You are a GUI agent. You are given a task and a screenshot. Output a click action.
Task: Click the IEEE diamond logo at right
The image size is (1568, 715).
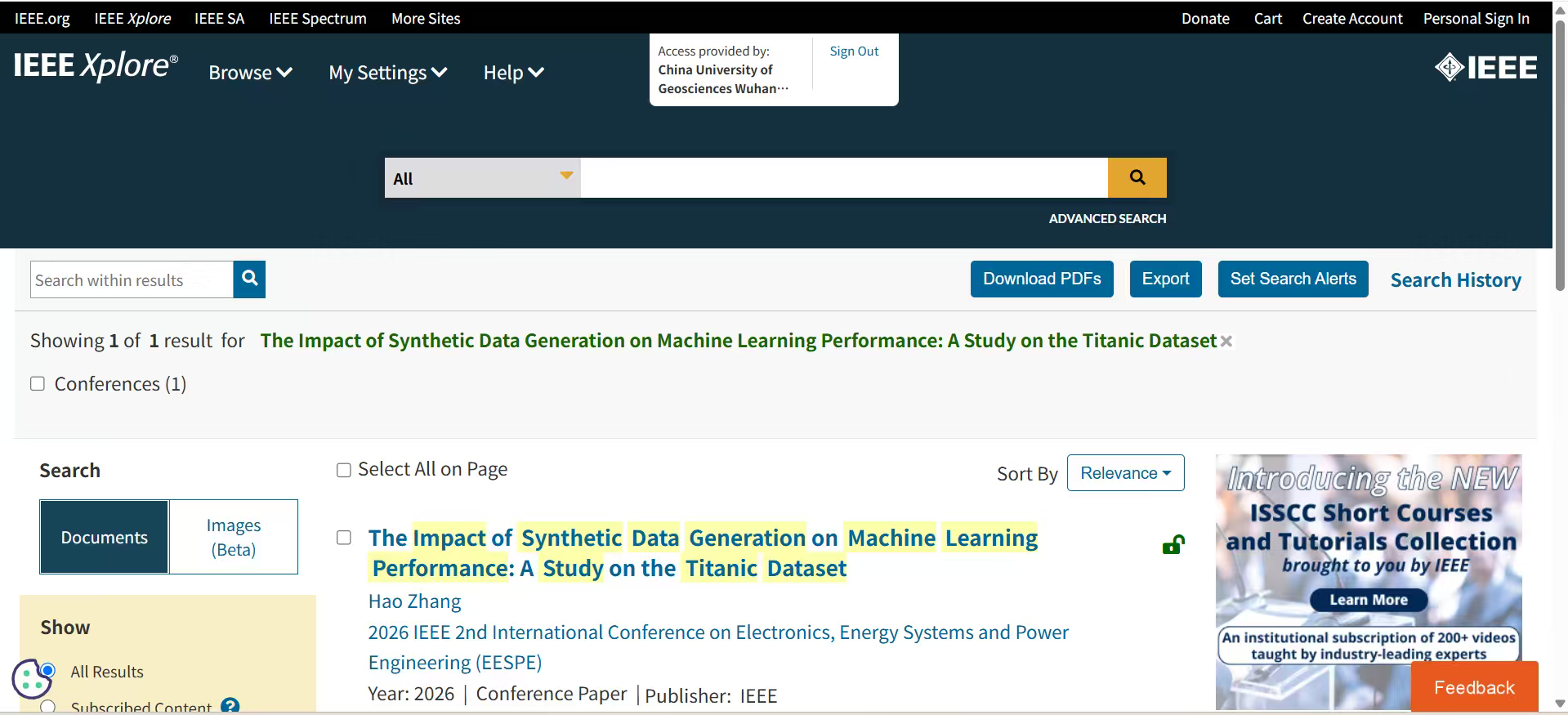pyautogui.click(x=1485, y=67)
